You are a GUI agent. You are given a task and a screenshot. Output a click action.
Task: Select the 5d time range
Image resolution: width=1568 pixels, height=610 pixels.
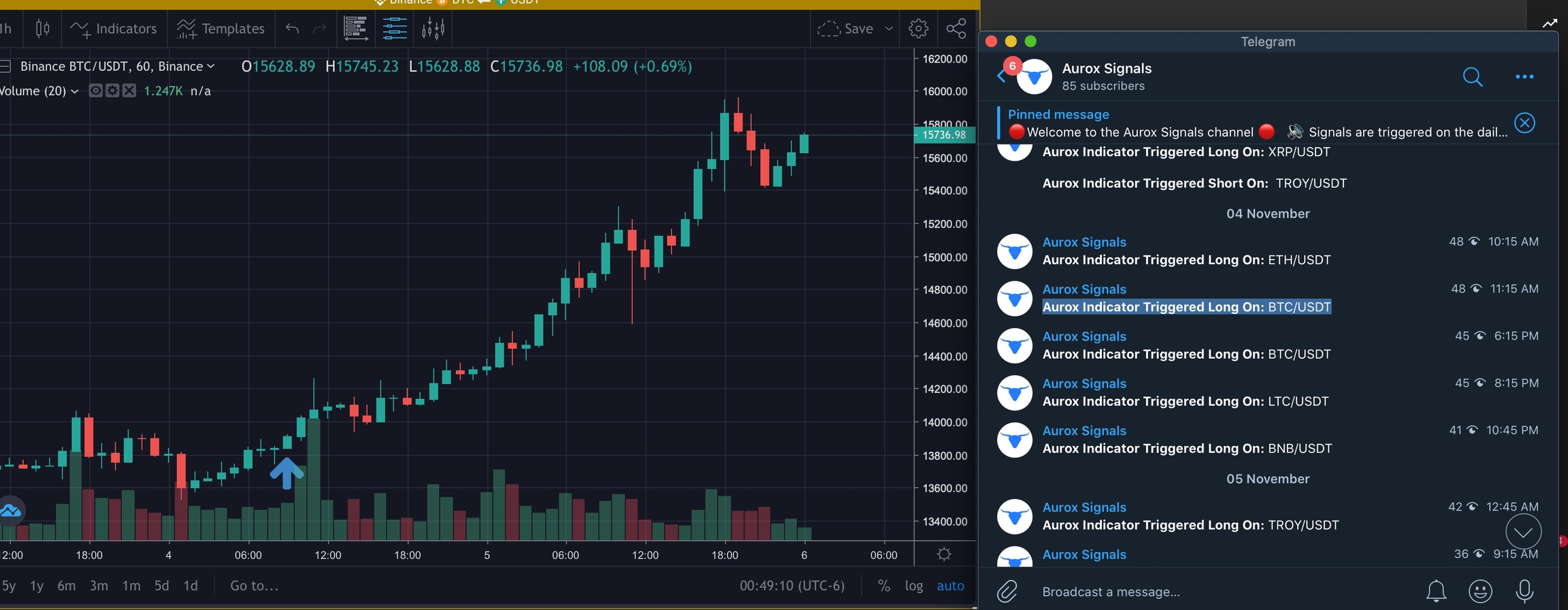pyautogui.click(x=161, y=585)
